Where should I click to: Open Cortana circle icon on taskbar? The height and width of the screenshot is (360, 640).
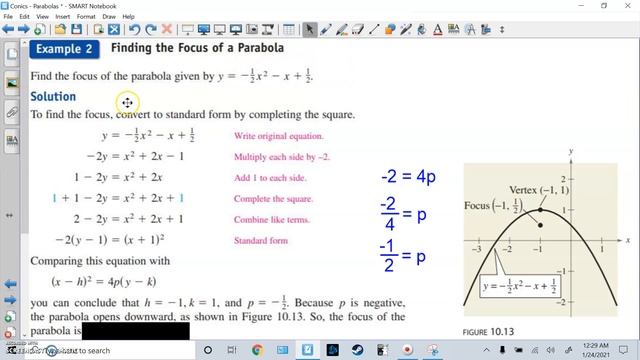pyautogui.click(x=208, y=350)
